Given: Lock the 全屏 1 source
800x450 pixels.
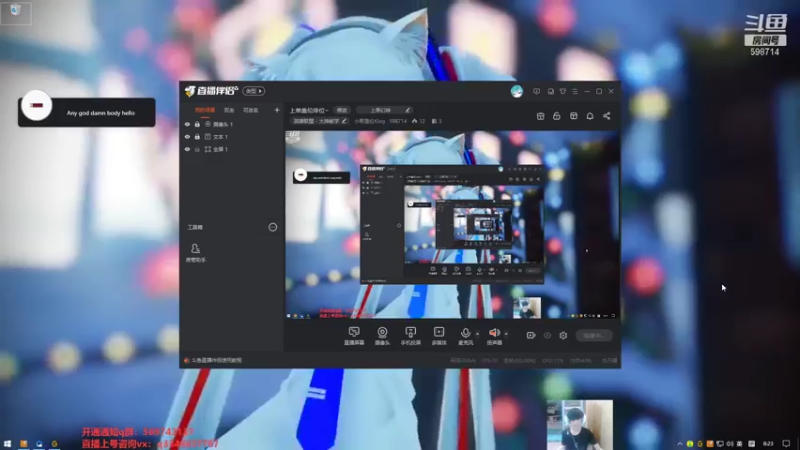Looking at the screenshot, I should [x=197, y=149].
